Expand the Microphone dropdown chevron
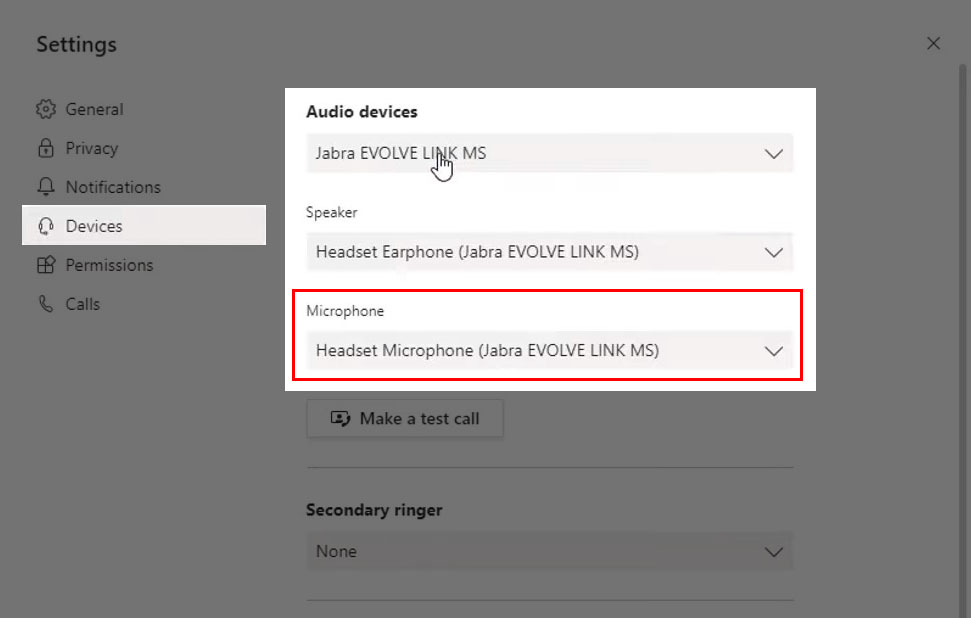 773,351
